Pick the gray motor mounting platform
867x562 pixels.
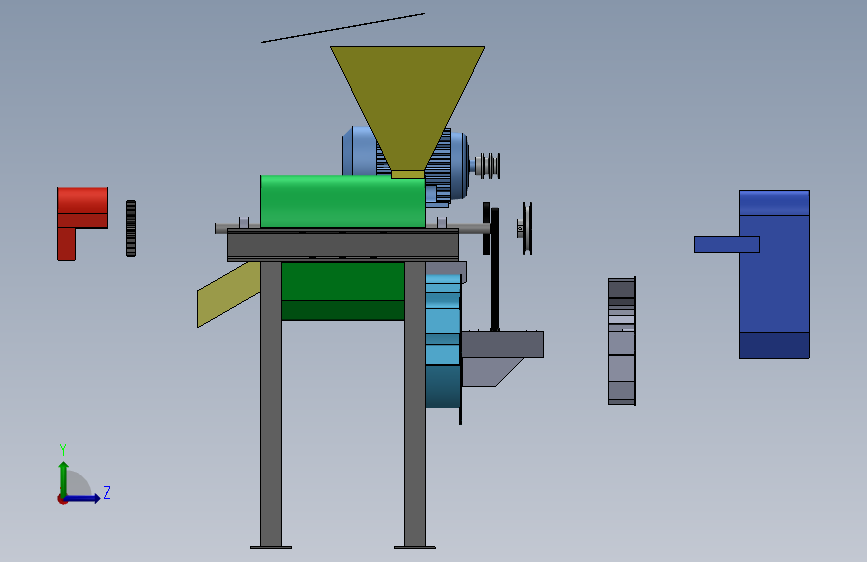click(503, 344)
